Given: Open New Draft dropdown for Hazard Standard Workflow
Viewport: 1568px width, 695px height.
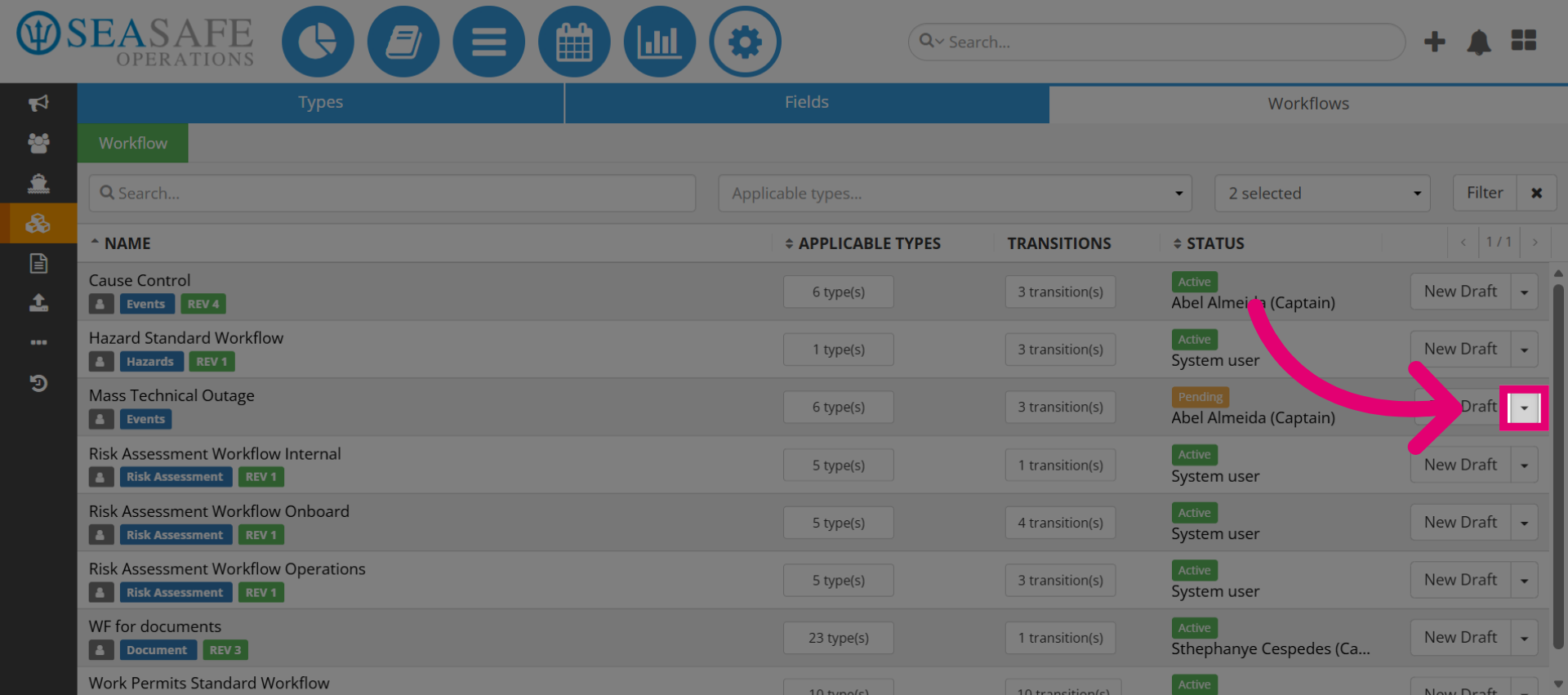Looking at the screenshot, I should [1525, 350].
